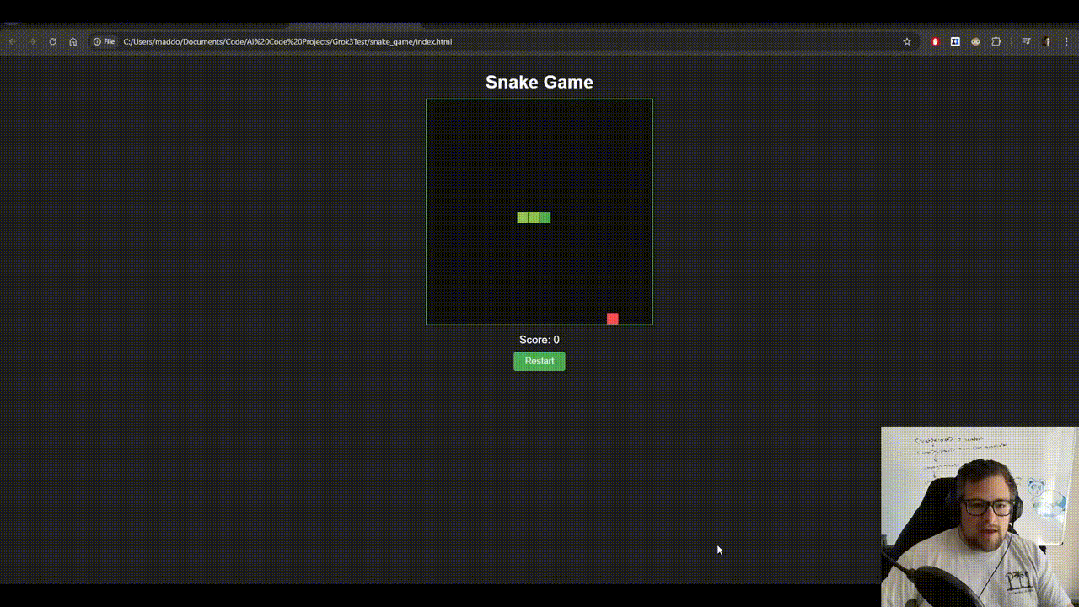Image resolution: width=1079 pixels, height=607 pixels.
Task: Click the browser profile avatar
Action: coord(1047,42)
